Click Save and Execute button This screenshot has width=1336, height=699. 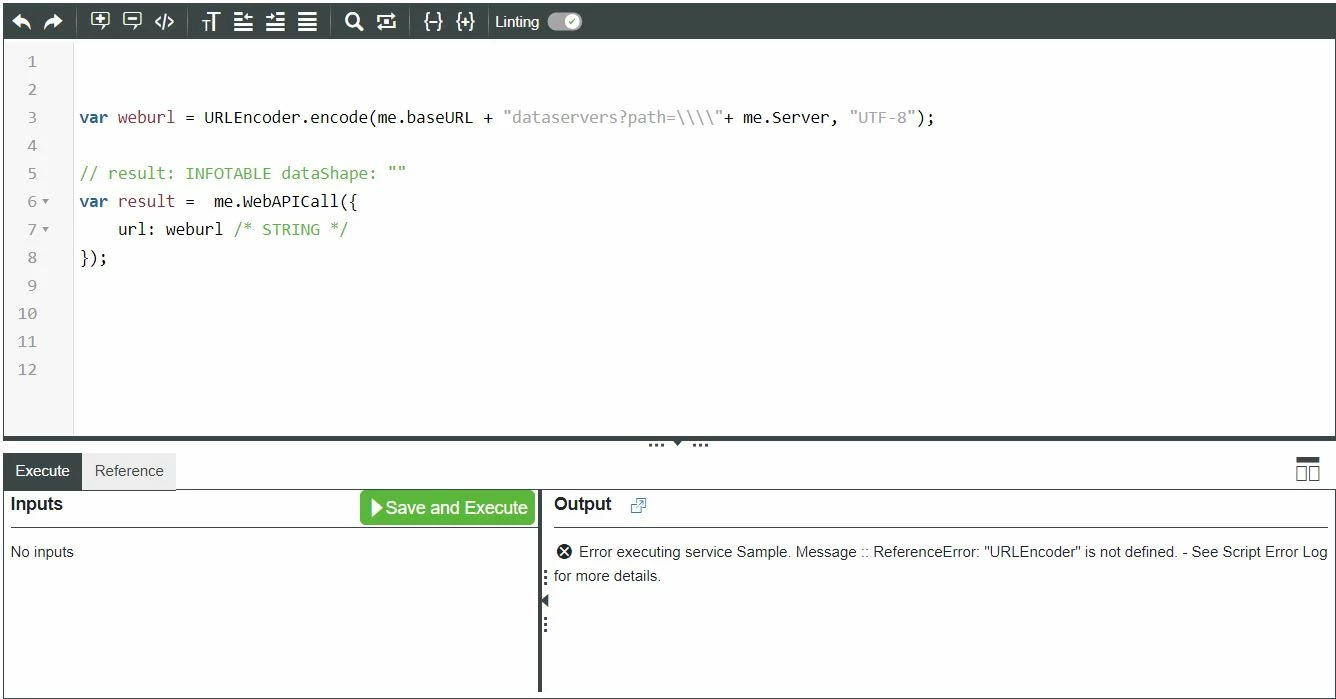pyautogui.click(x=448, y=508)
